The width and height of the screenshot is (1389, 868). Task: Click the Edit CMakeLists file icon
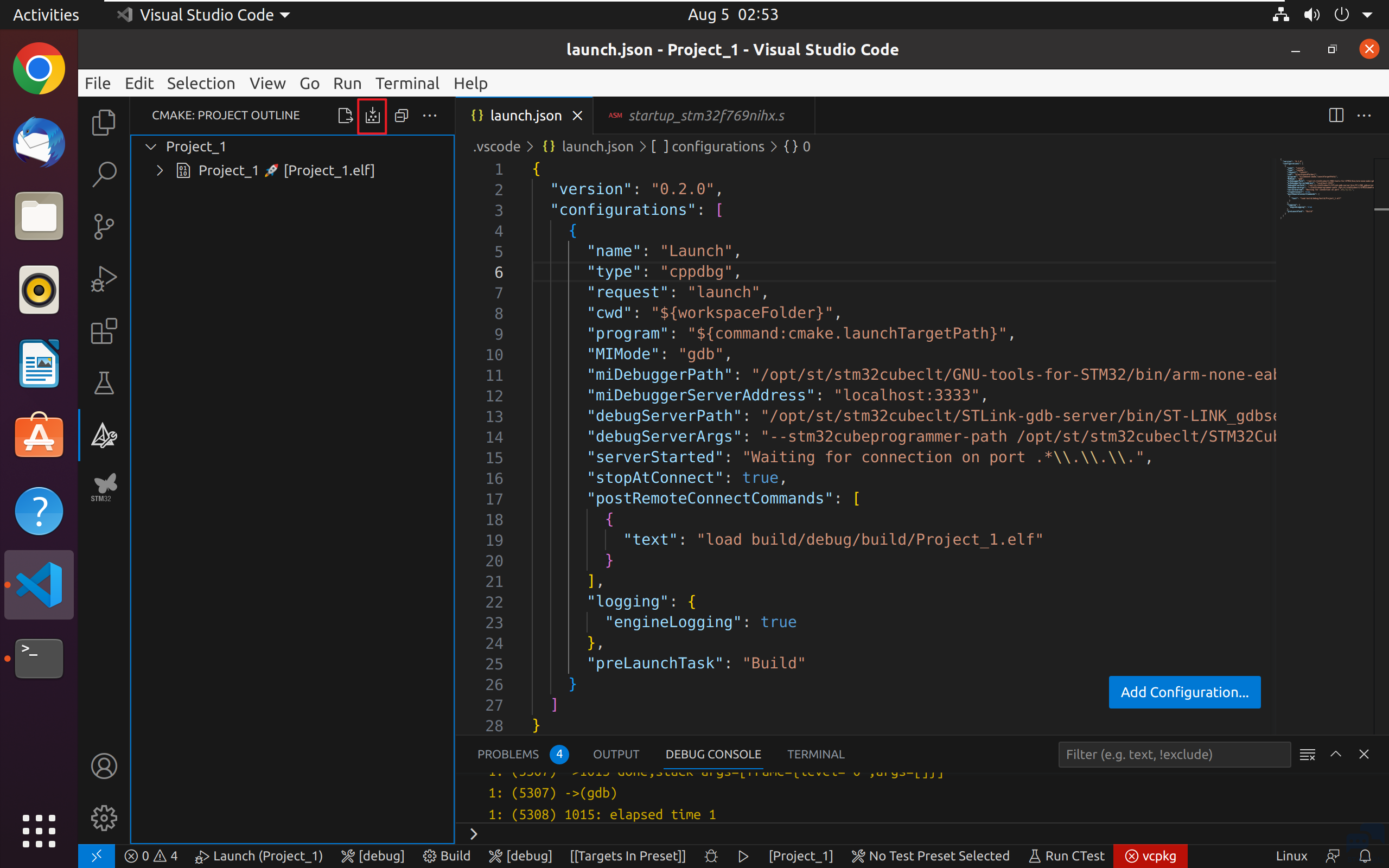click(345, 116)
